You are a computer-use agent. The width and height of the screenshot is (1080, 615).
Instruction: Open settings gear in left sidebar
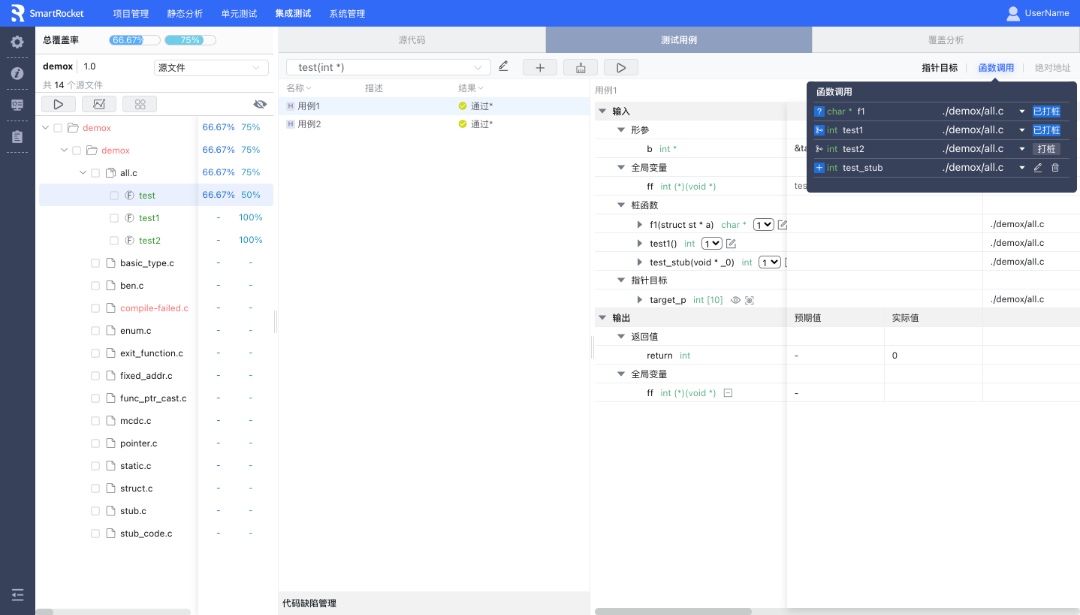(x=17, y=42)
